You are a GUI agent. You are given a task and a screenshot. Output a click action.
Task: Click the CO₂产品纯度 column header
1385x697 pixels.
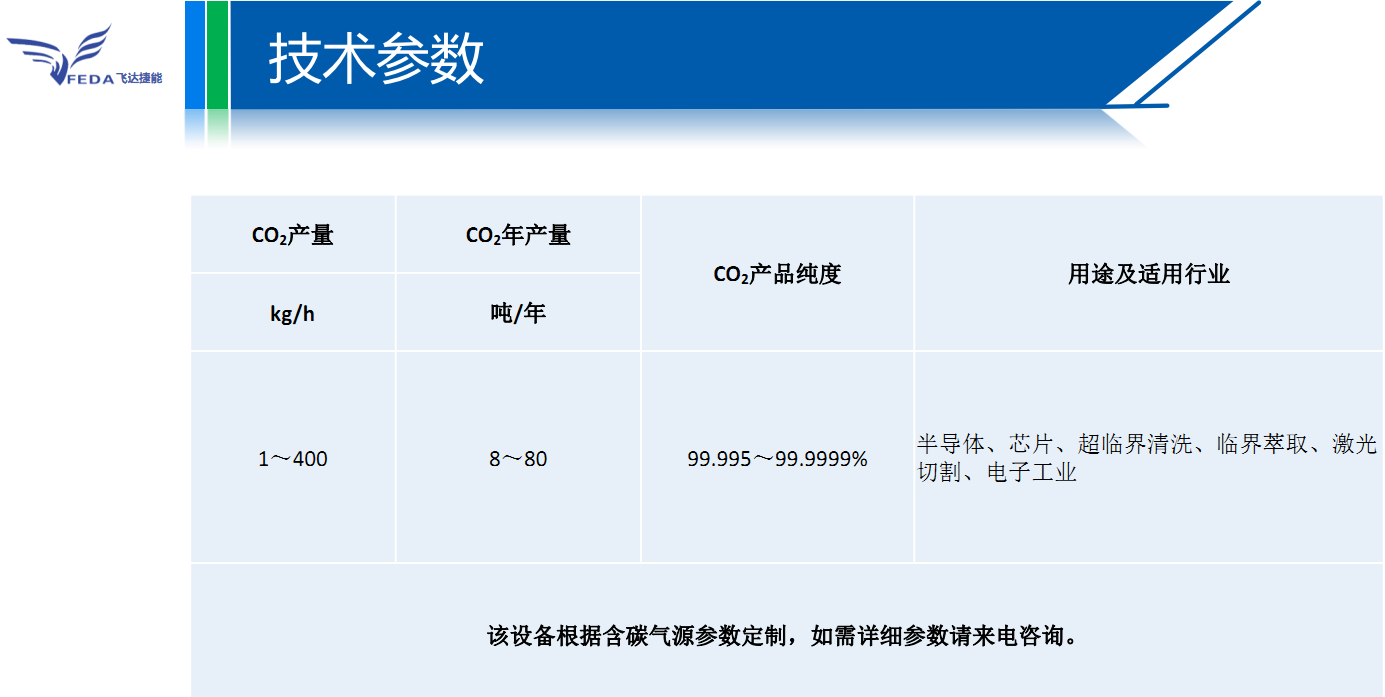(x=777, y=275)
